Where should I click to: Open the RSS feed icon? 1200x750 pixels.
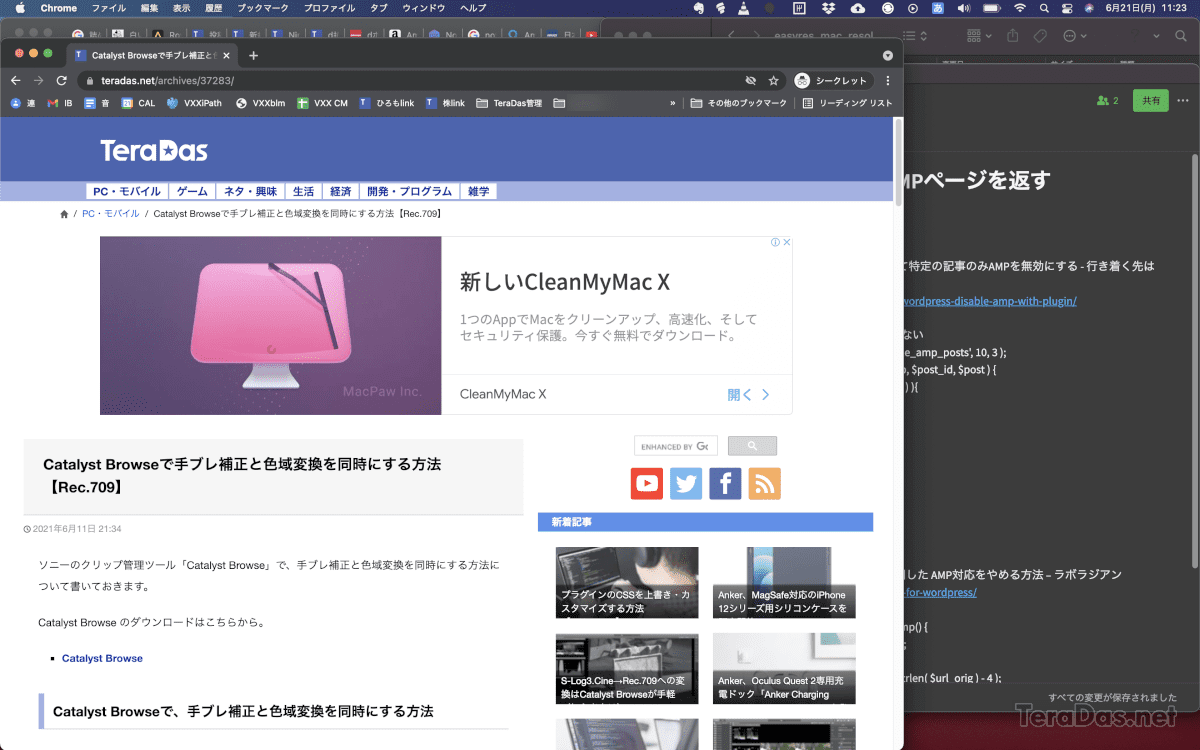point(764,483)
